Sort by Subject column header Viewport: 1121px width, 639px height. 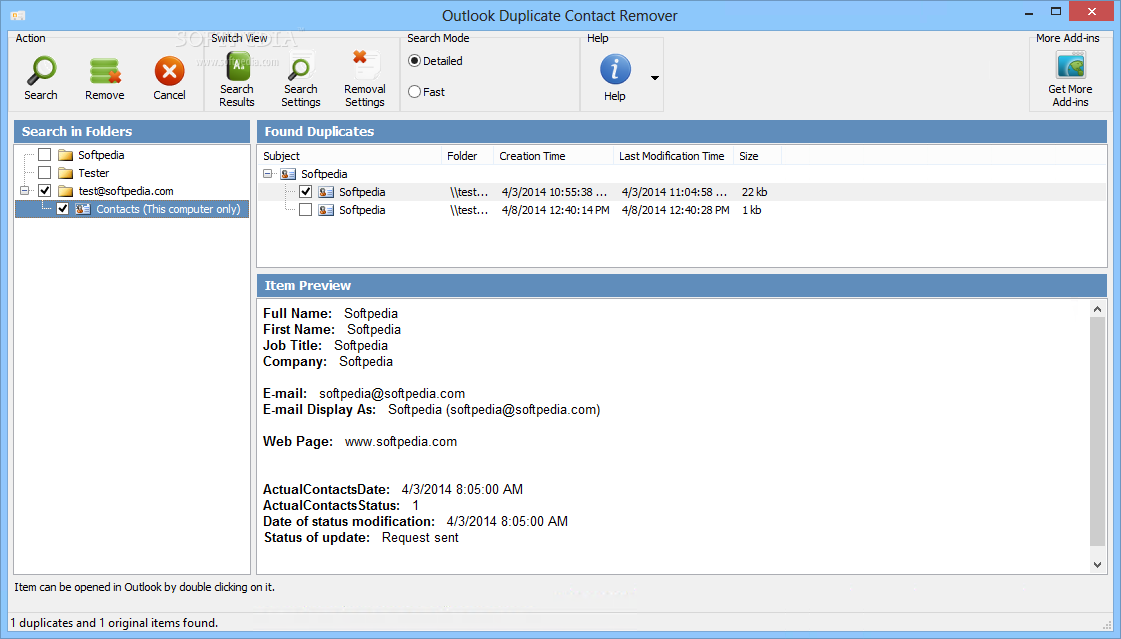point(349,156)
